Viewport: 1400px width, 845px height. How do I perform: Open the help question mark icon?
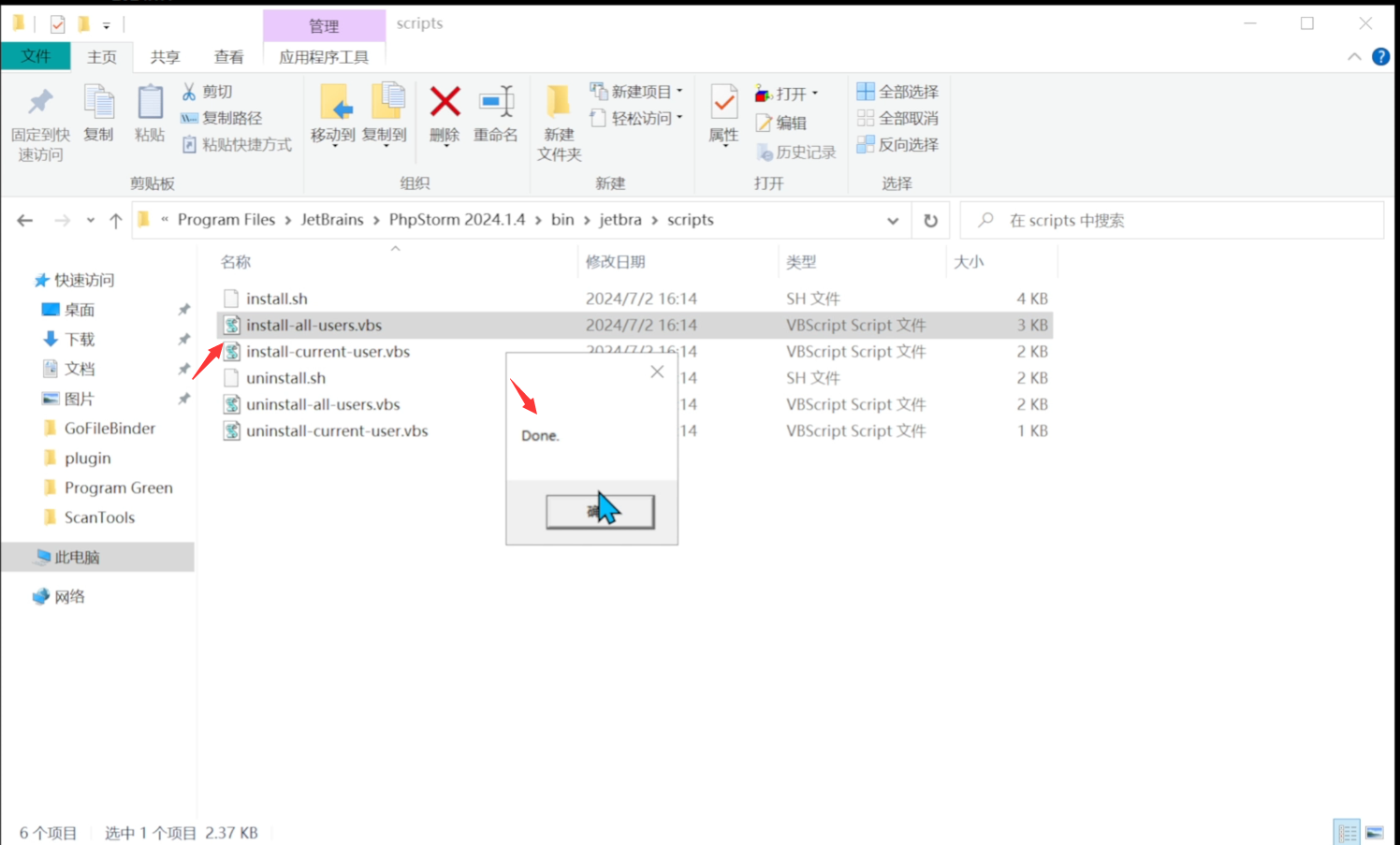pyautogui.click(x=1380, y=57)
